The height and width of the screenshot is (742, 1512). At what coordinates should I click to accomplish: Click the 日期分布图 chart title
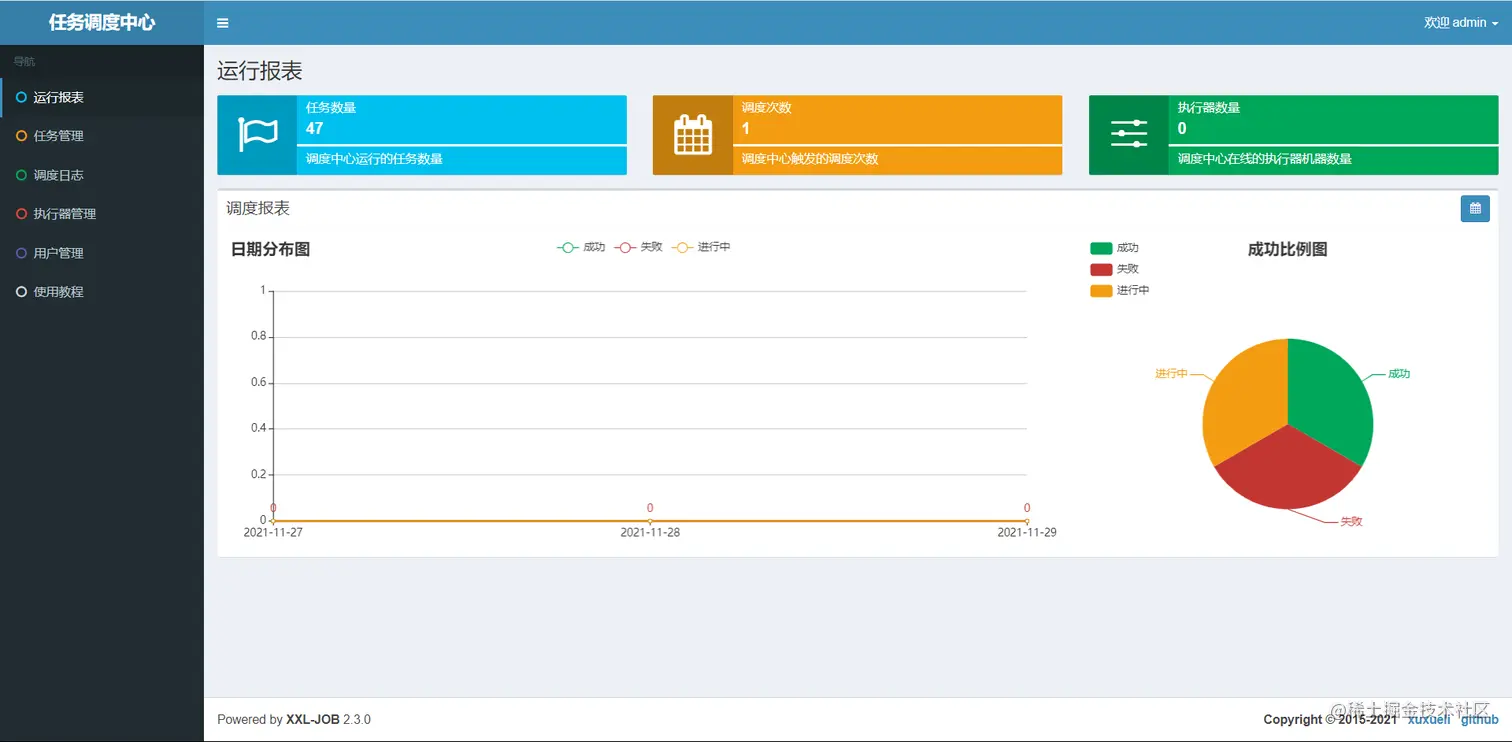tap(270, 249)
